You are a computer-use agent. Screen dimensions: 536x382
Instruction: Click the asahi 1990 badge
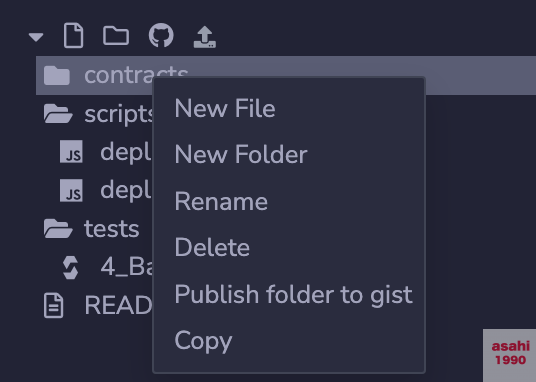click(x=510, y=355)
